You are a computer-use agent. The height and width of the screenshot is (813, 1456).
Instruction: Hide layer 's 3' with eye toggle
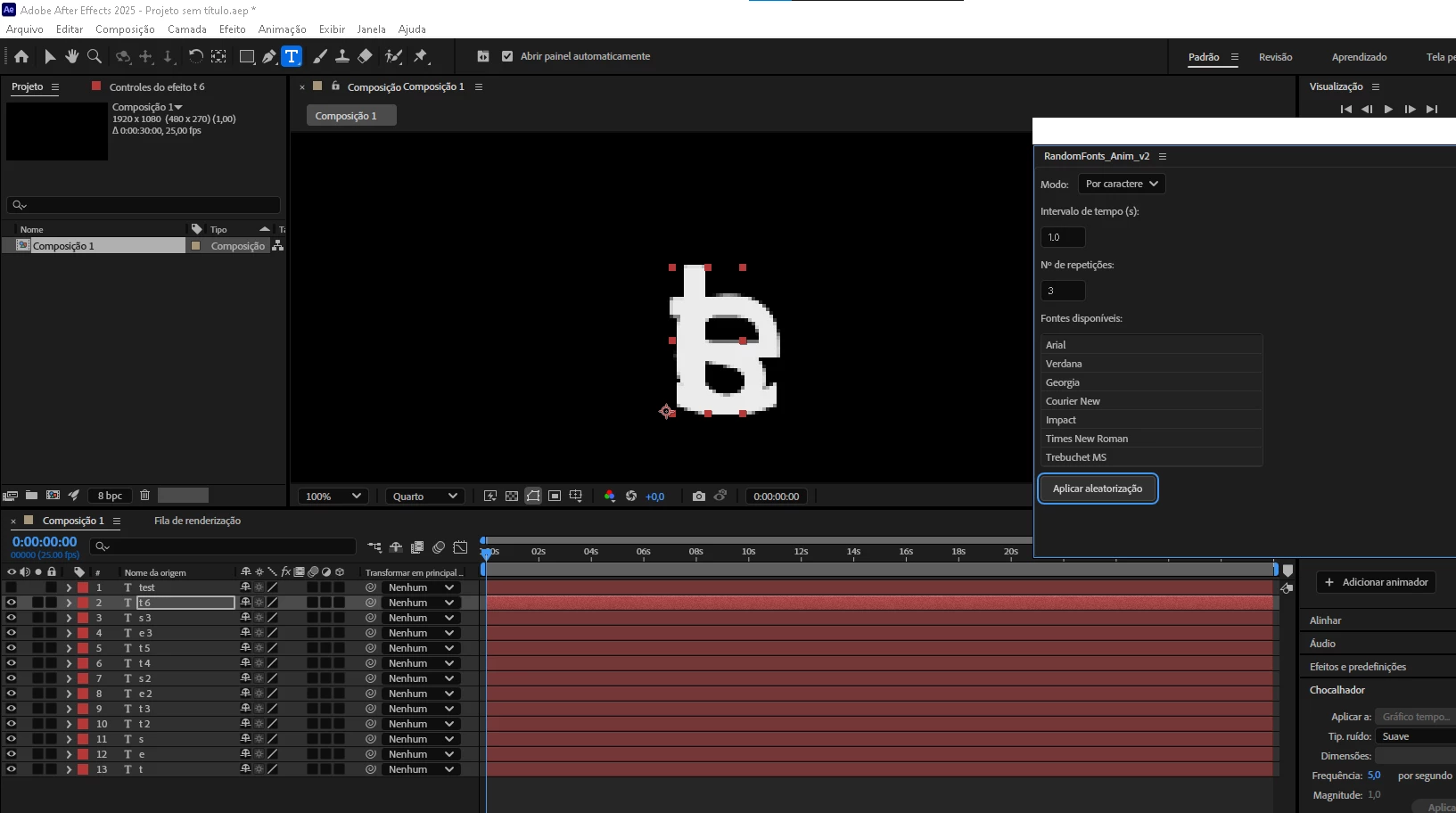(x=12, y=618)
